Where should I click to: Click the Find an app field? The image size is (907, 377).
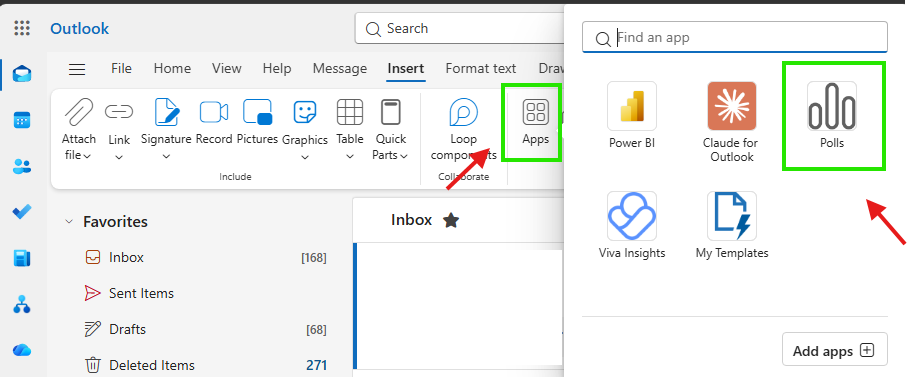pos(735,38)
